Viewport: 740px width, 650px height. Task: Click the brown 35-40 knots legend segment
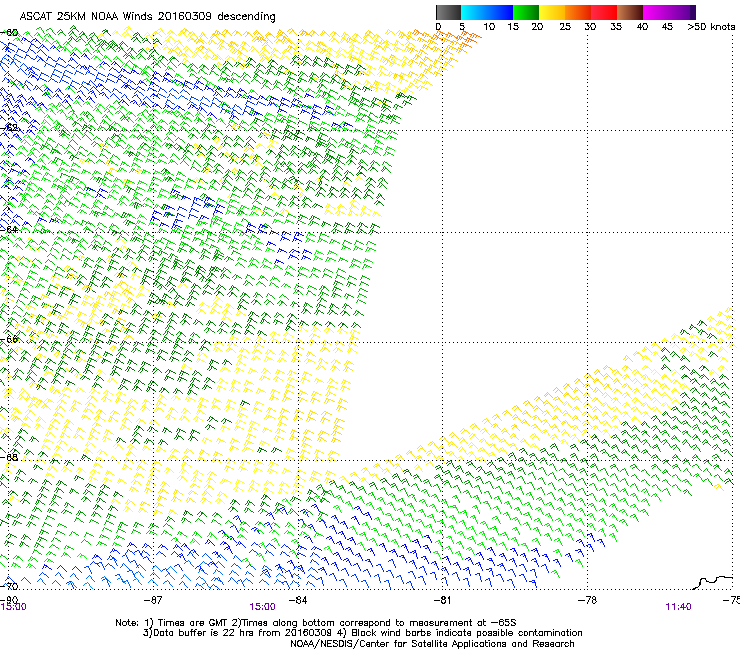click(630, 12)
